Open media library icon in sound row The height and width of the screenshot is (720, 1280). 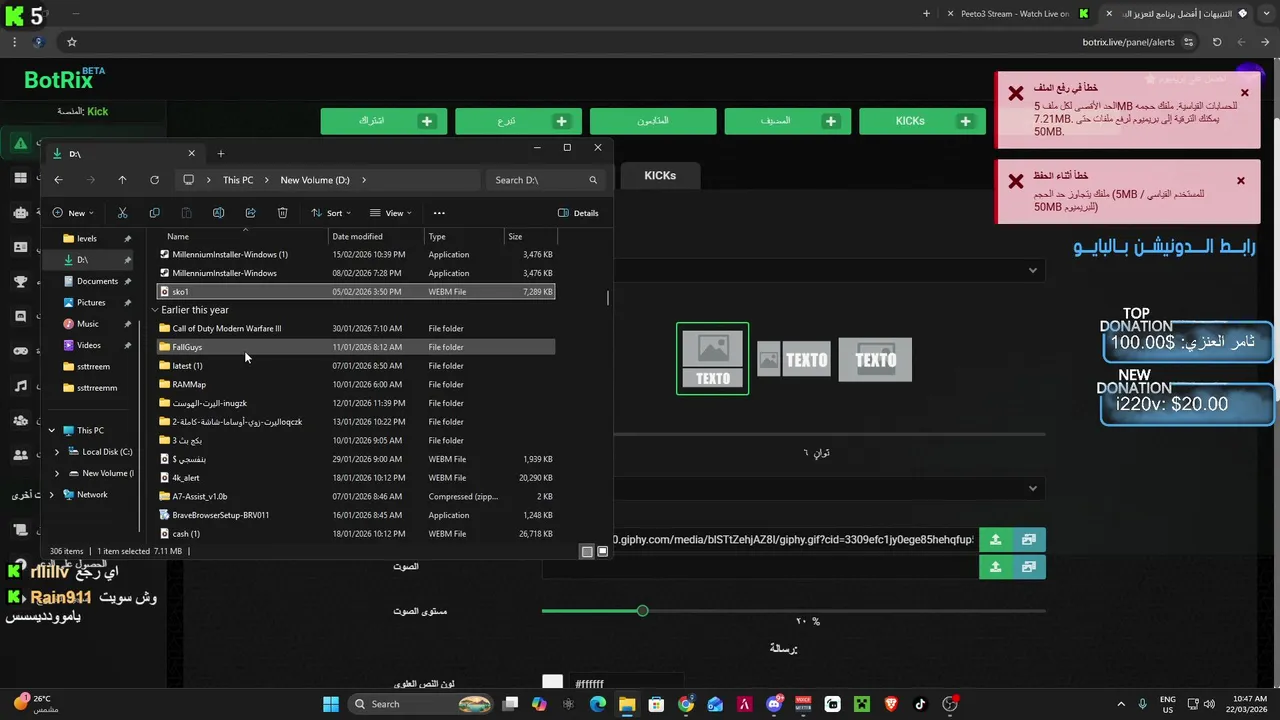(1029, 567)
